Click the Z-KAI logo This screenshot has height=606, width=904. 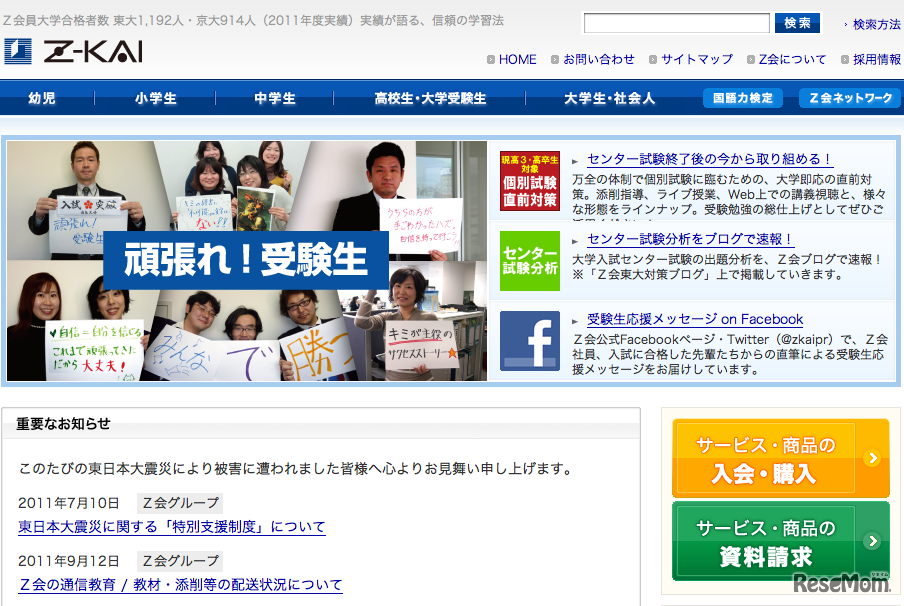coord(73,51)
